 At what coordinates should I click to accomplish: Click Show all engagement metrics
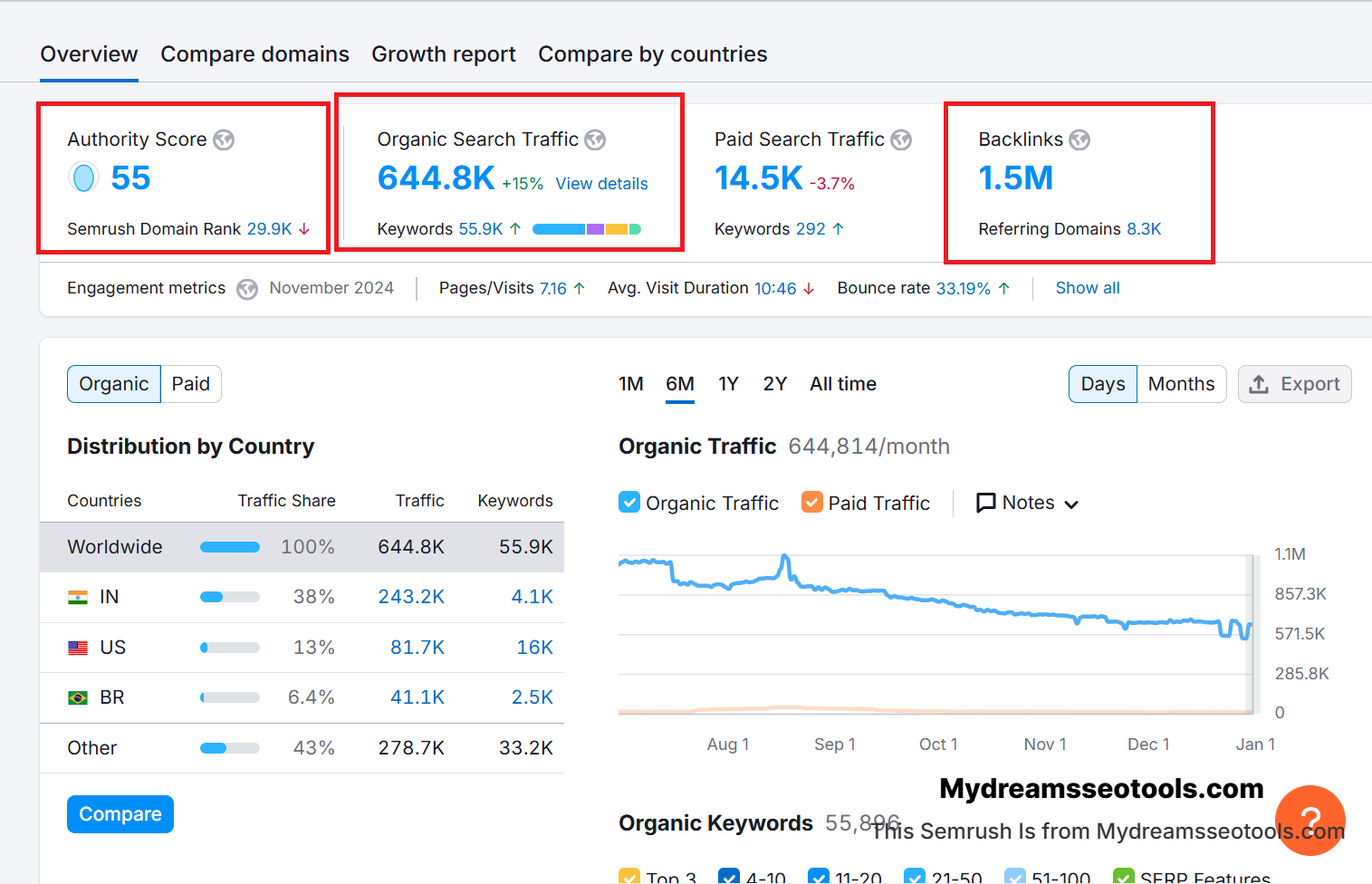pyautogui.click(x=1088, y=288)
